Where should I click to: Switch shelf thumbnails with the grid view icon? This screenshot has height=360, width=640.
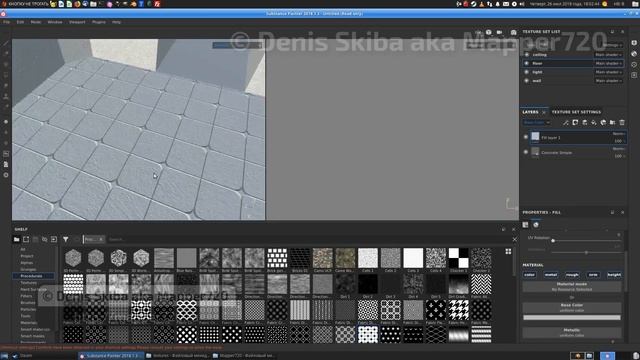point(508,251)
